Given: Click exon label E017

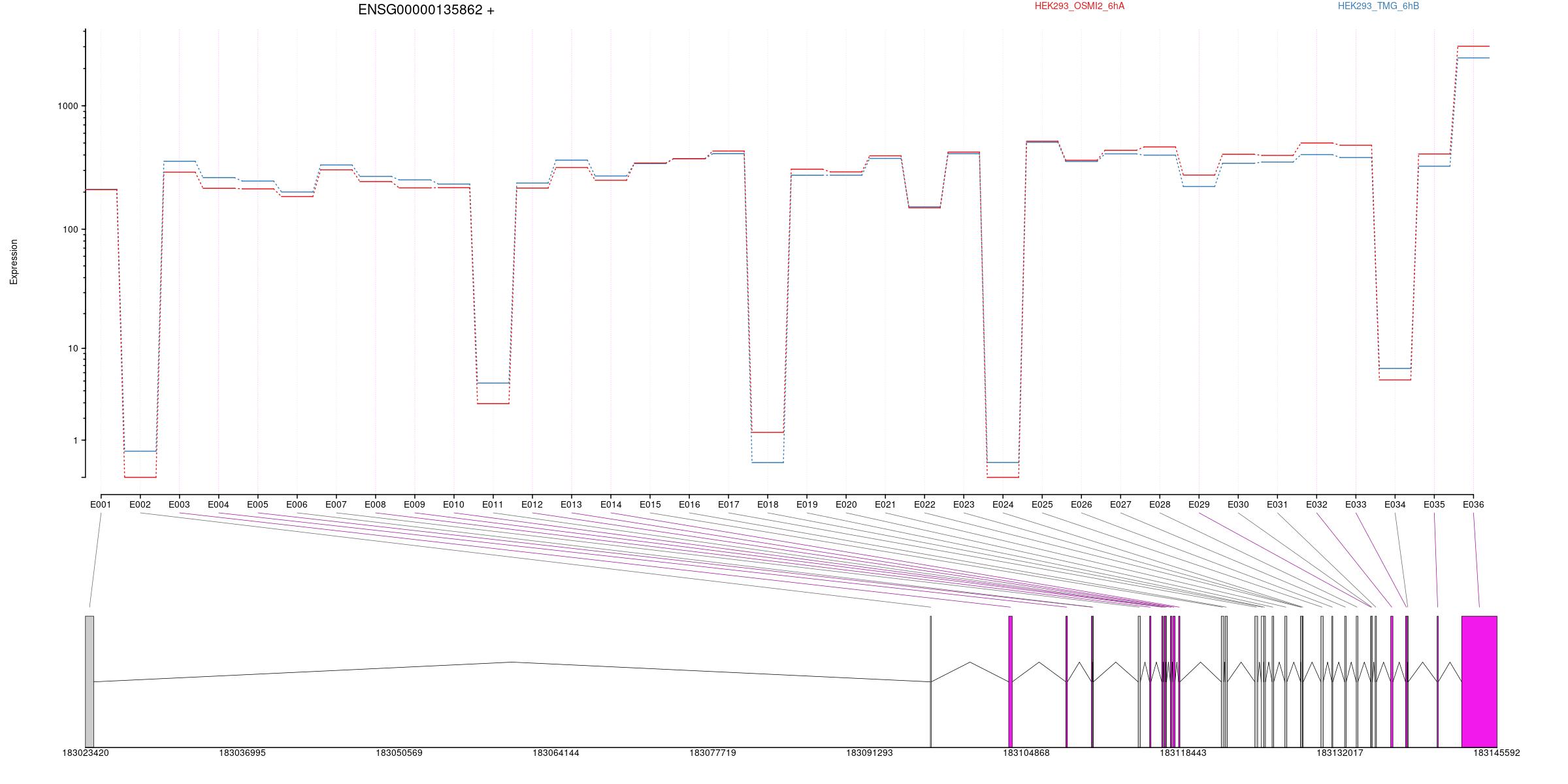Looking at the screenshot, I should click(728, 504).
